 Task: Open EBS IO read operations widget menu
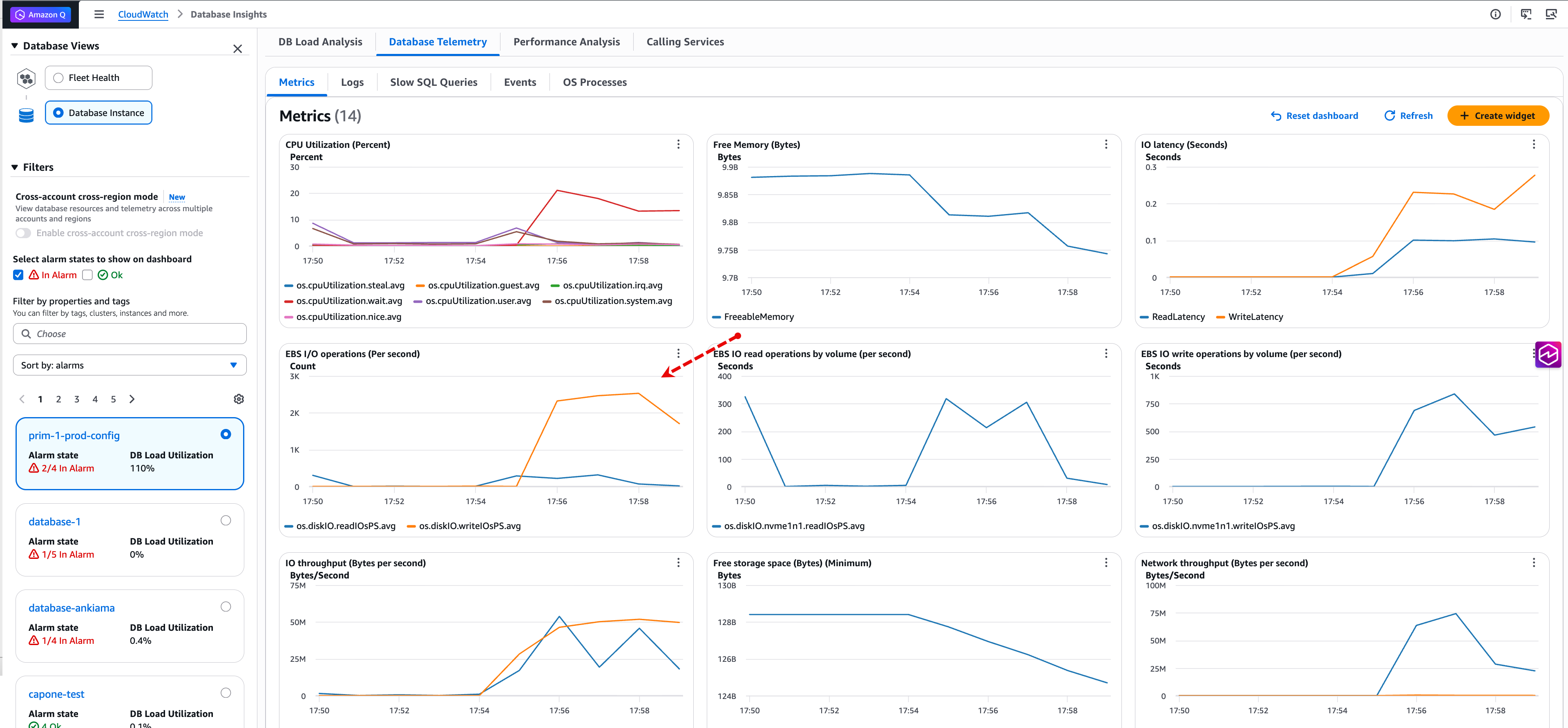tap(1106, 354)
